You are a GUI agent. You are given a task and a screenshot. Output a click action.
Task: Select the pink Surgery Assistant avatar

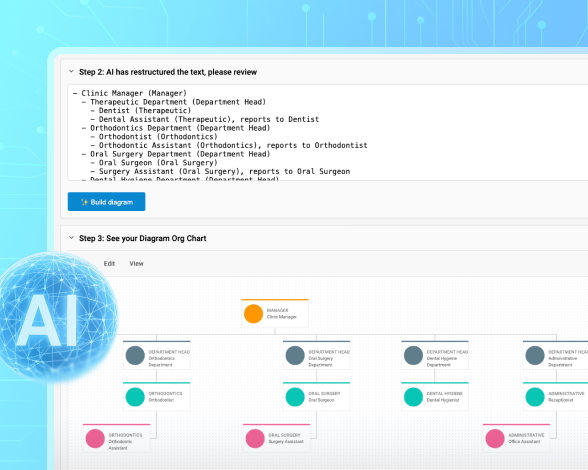pyautogui.click(x=255, y=438)
